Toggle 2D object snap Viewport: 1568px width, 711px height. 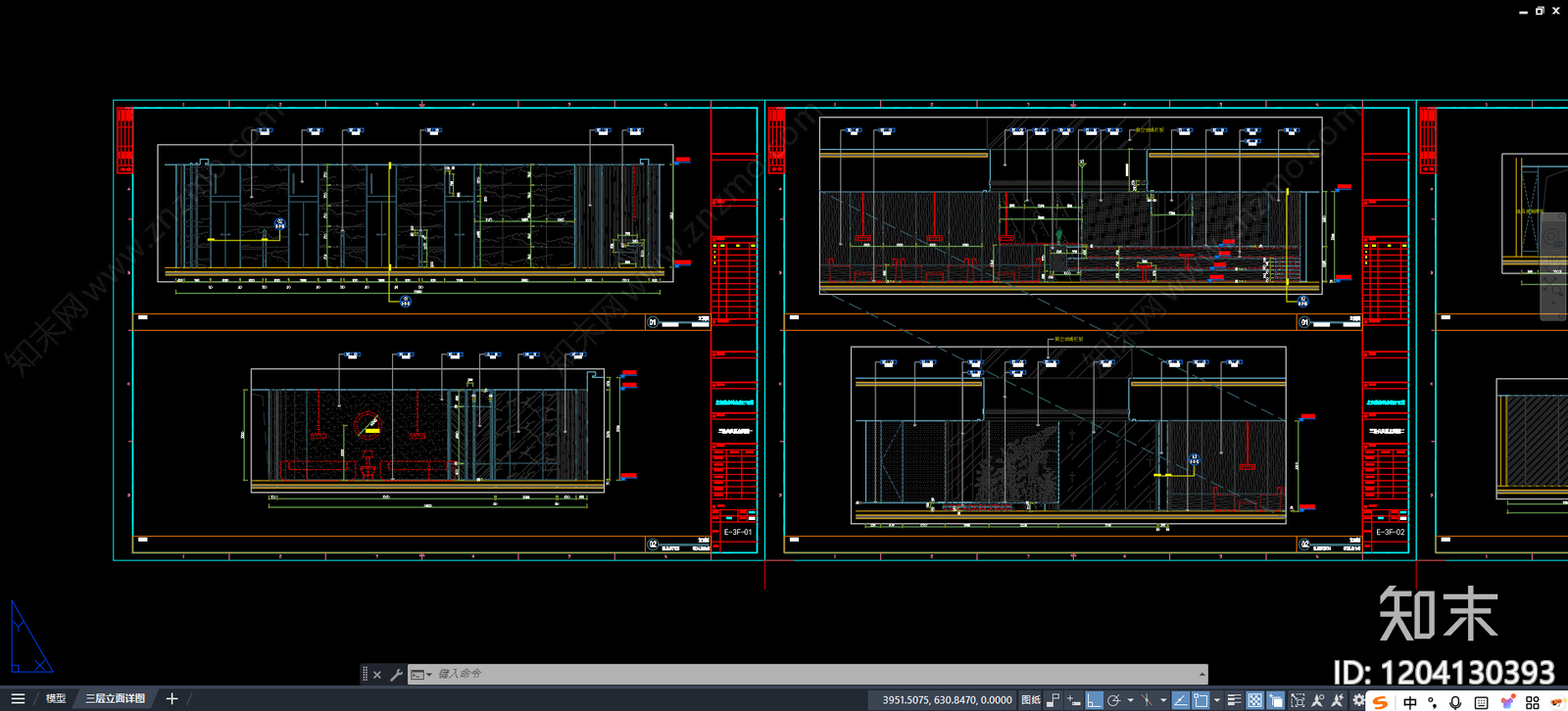[1200, 700]
